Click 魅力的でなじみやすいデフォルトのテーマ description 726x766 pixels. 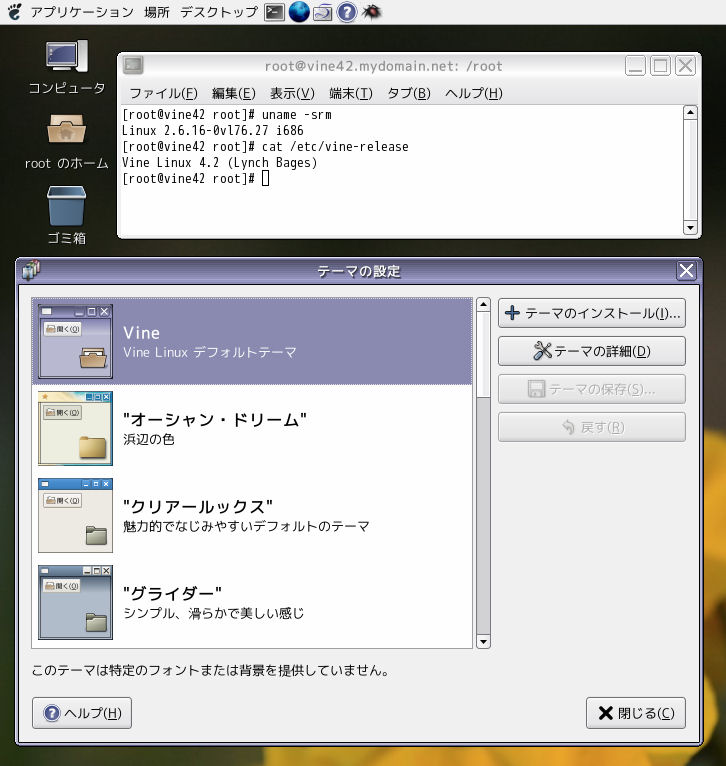(246, 526)
